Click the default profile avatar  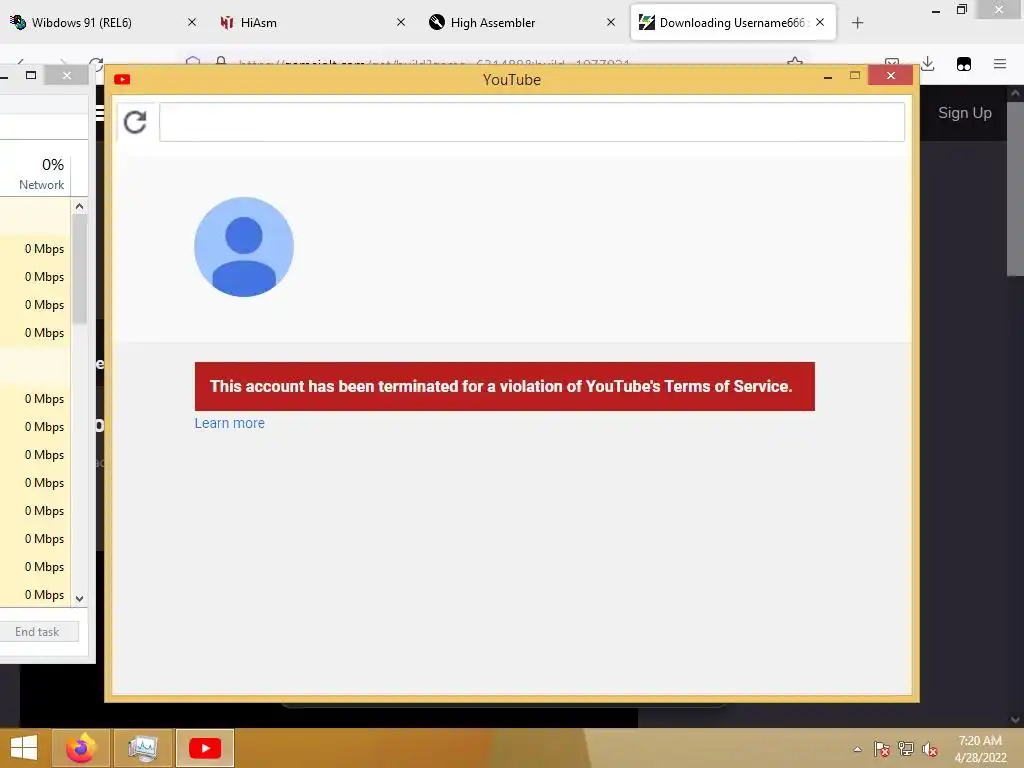click(244, 247)
